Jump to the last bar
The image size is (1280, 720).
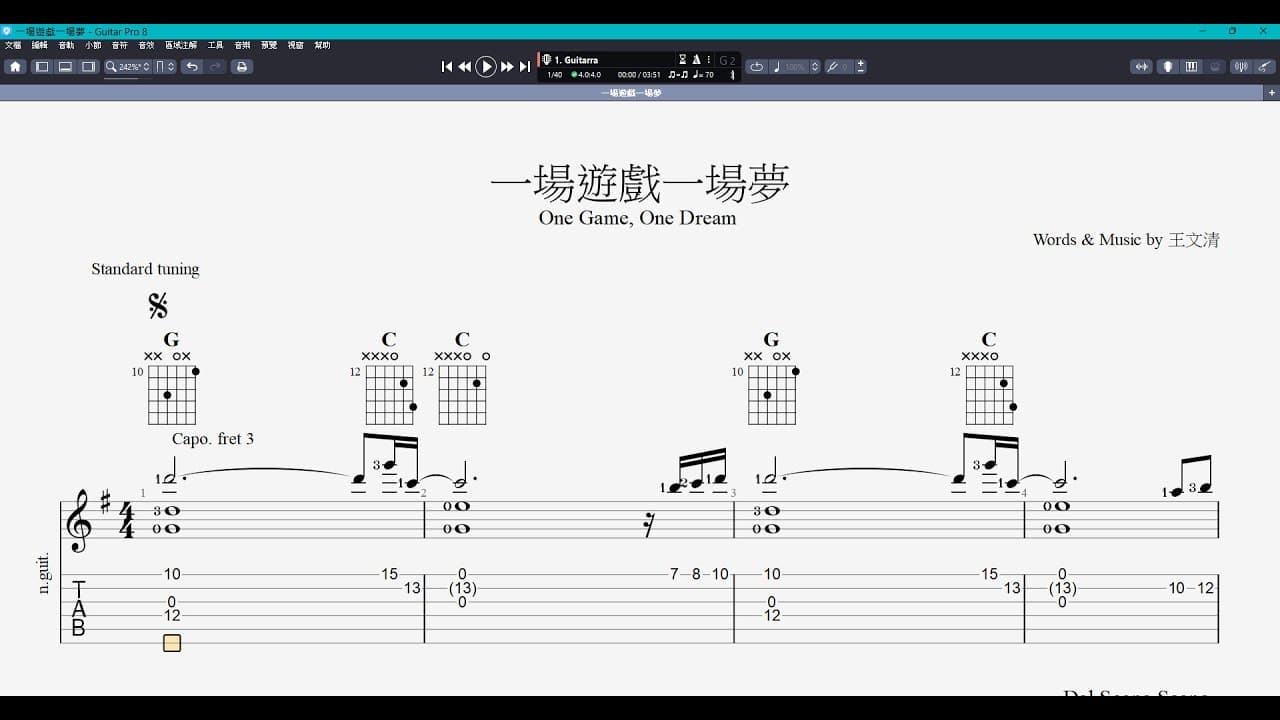(524, 67)
